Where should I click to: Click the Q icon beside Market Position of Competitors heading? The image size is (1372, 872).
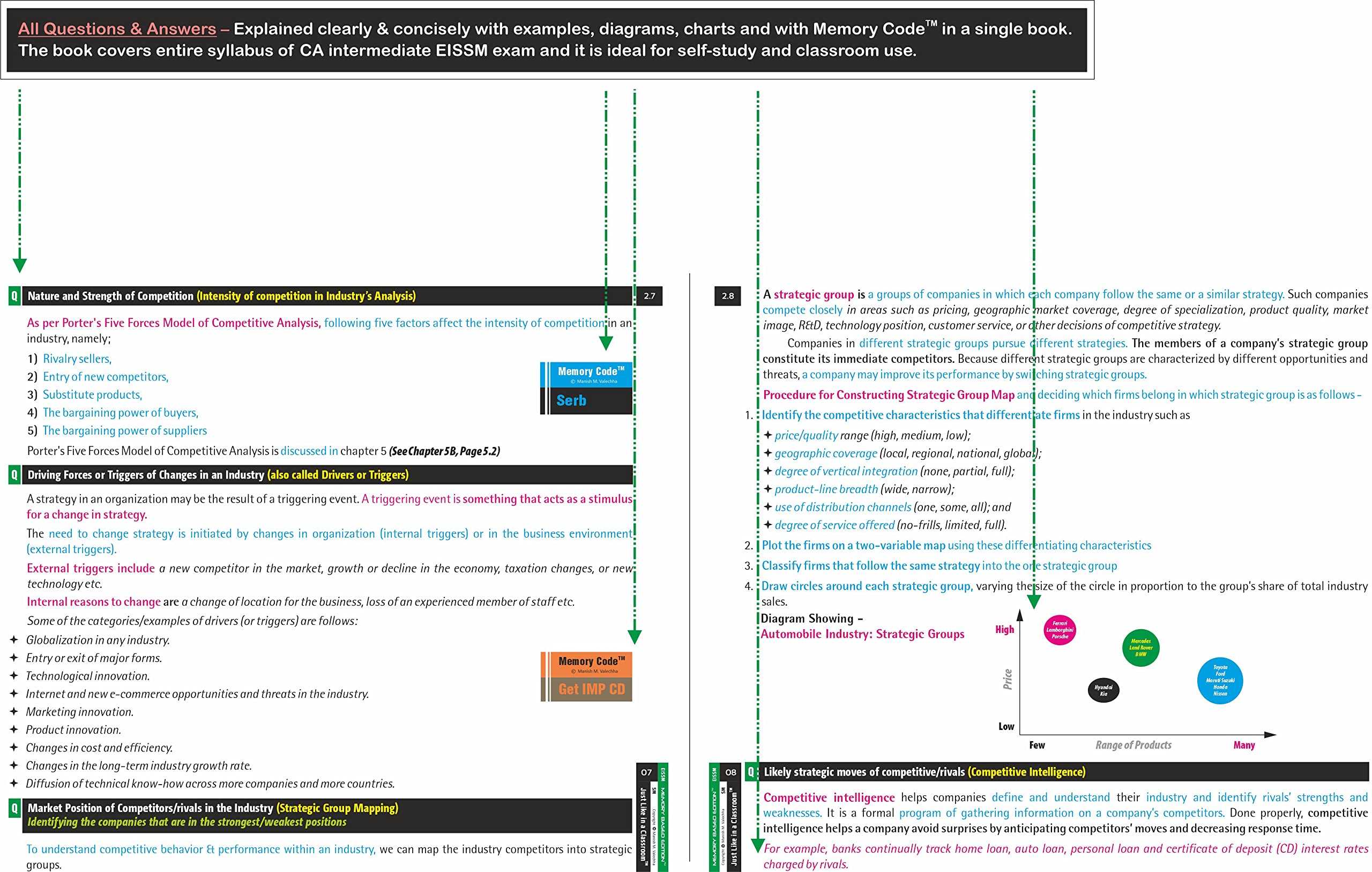click(14, 808)
